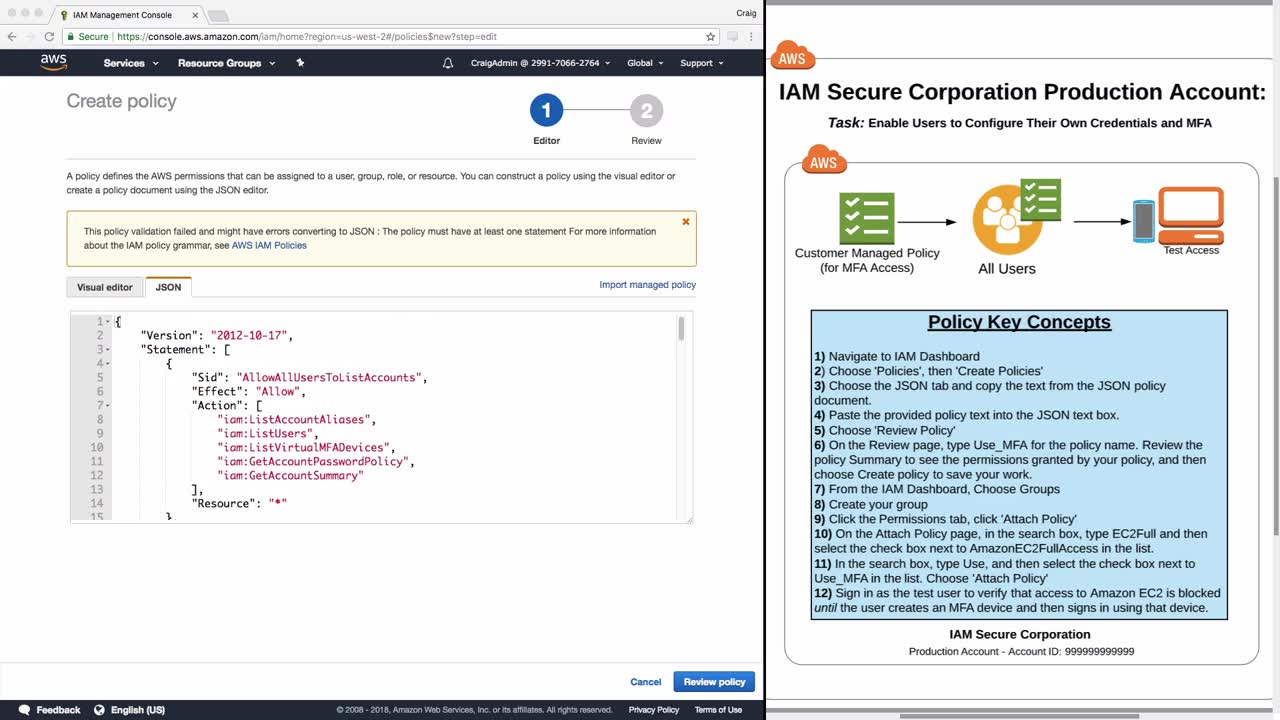Image resolution: width=1280 pixels, height=720 pixels.
Task: Cancel policy creation
Action: click(646, 682)
